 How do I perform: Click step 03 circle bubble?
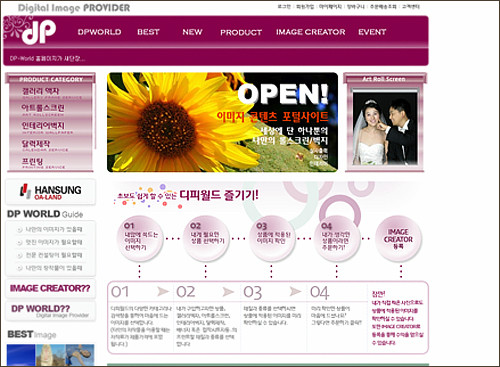click(x=272, y=239)
